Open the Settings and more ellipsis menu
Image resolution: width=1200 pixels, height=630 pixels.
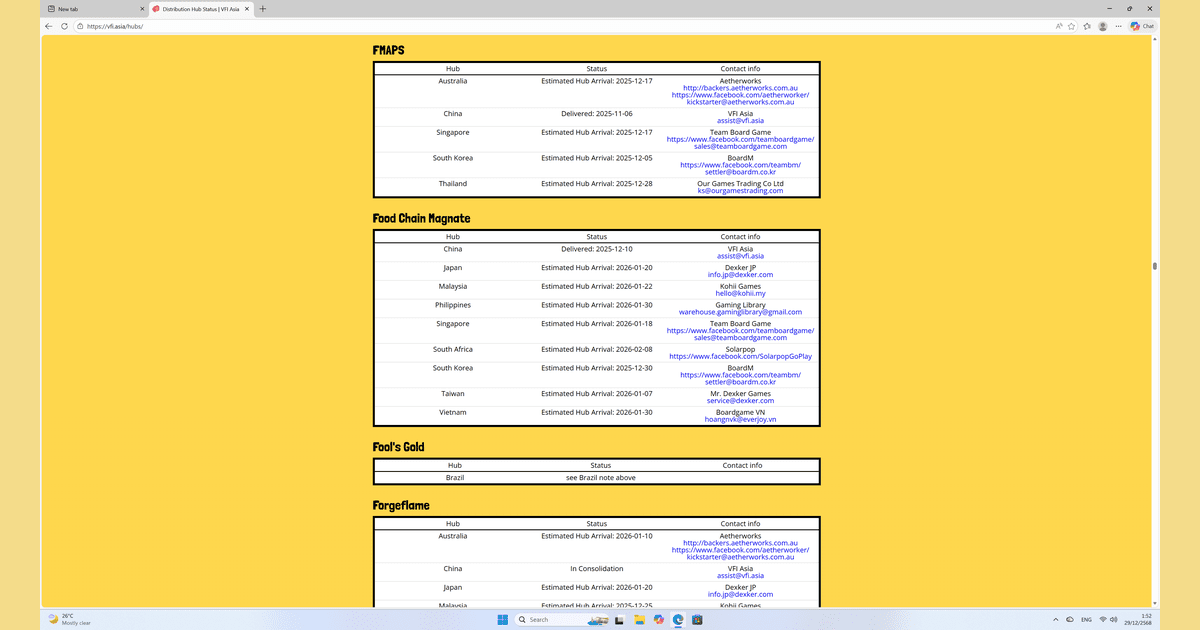click(x=1118, y=26)
